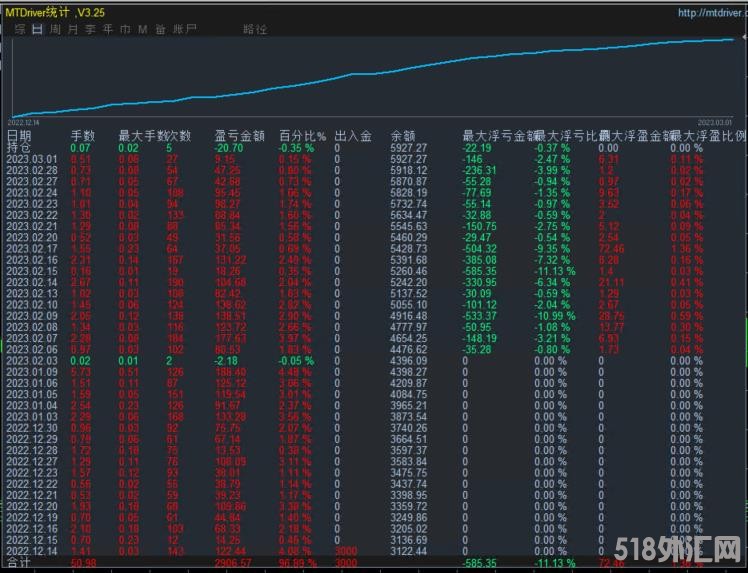748x573 pixels.
Task: Click the -9.35 % floating loss ratio
Action: pos(552,249)
